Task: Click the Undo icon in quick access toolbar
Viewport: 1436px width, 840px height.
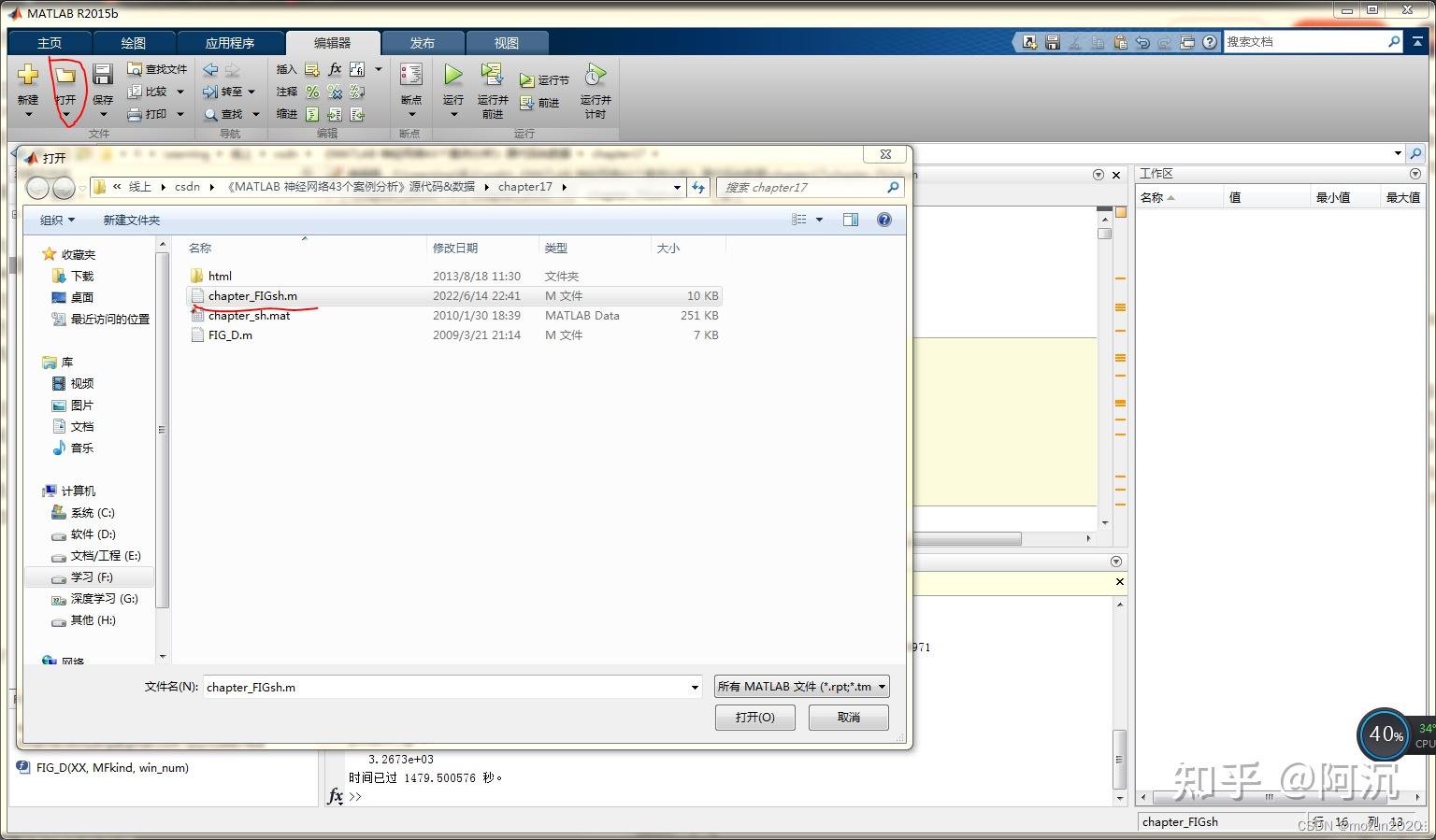Action: 1142,41
